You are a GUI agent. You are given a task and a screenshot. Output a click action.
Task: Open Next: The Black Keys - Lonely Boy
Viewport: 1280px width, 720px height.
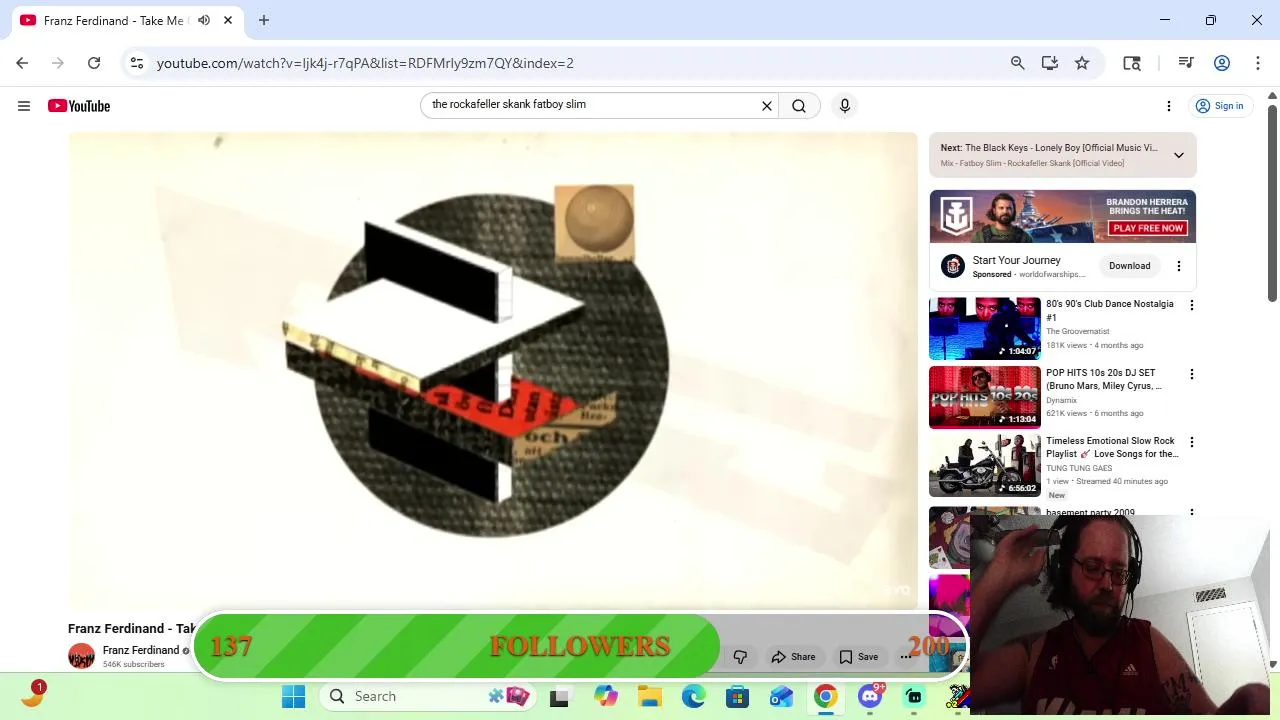click(x=1049, y=148)
